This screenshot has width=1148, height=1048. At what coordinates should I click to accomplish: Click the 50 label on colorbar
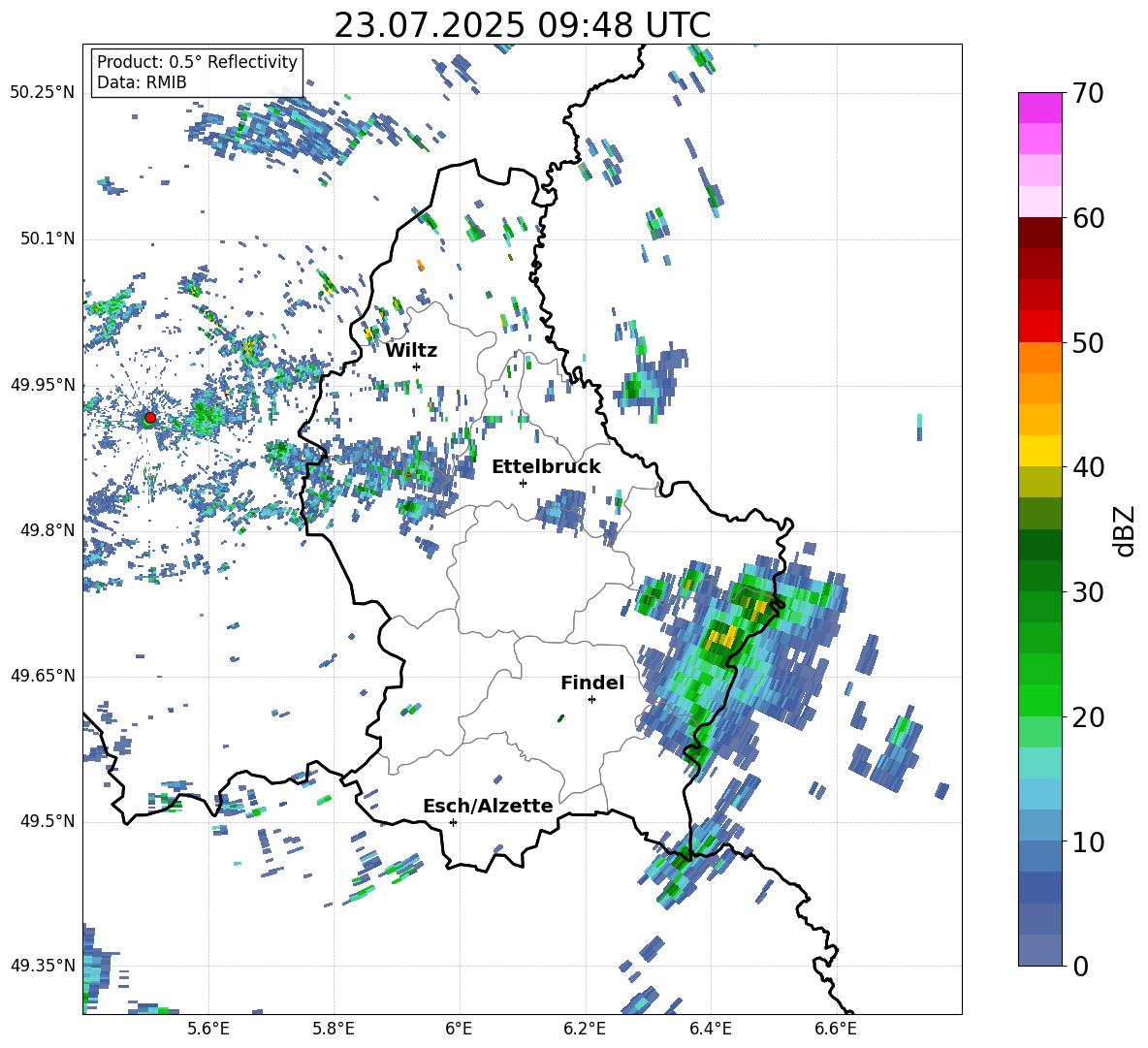(x=1088, y=343)
